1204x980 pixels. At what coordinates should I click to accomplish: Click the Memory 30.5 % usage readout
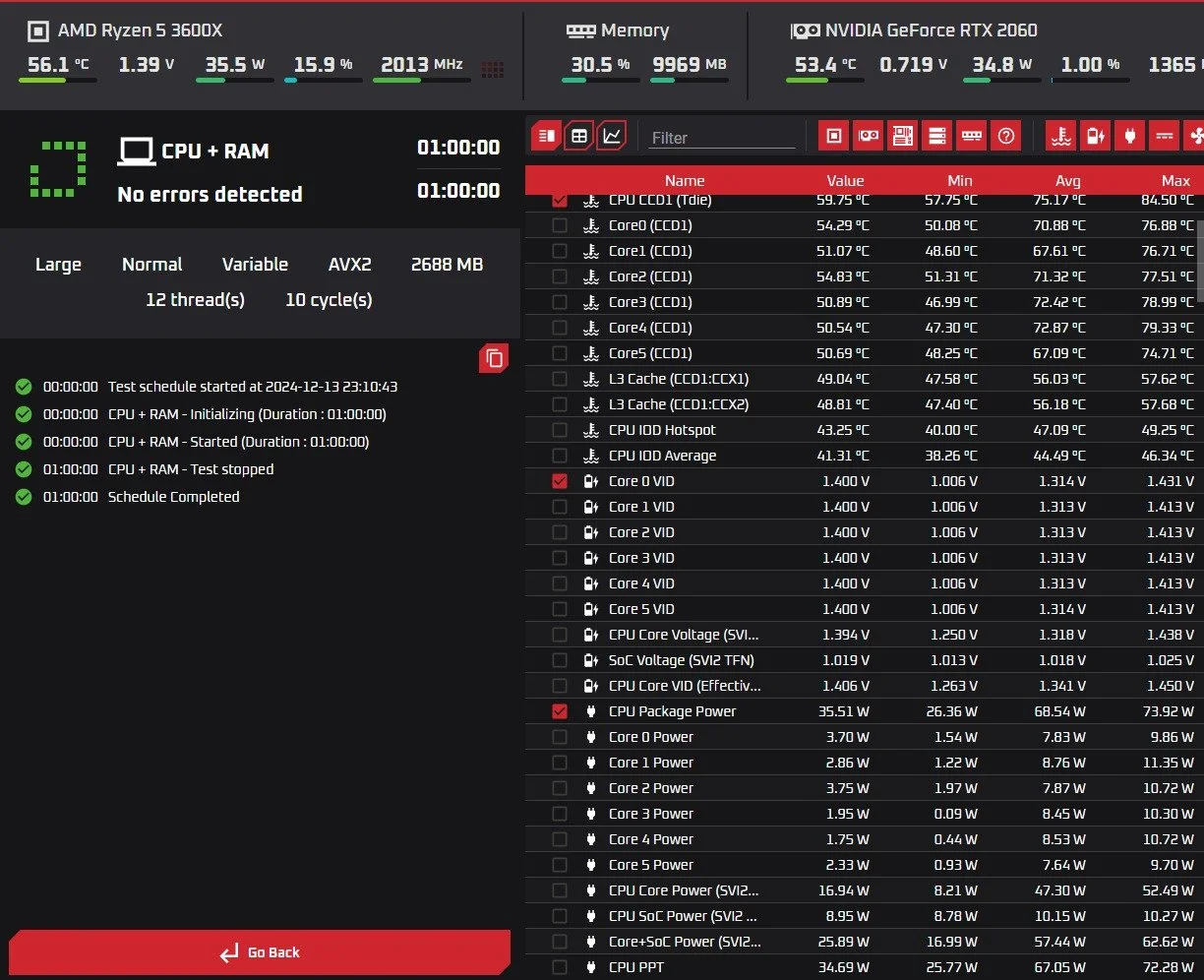coord(600,65)
